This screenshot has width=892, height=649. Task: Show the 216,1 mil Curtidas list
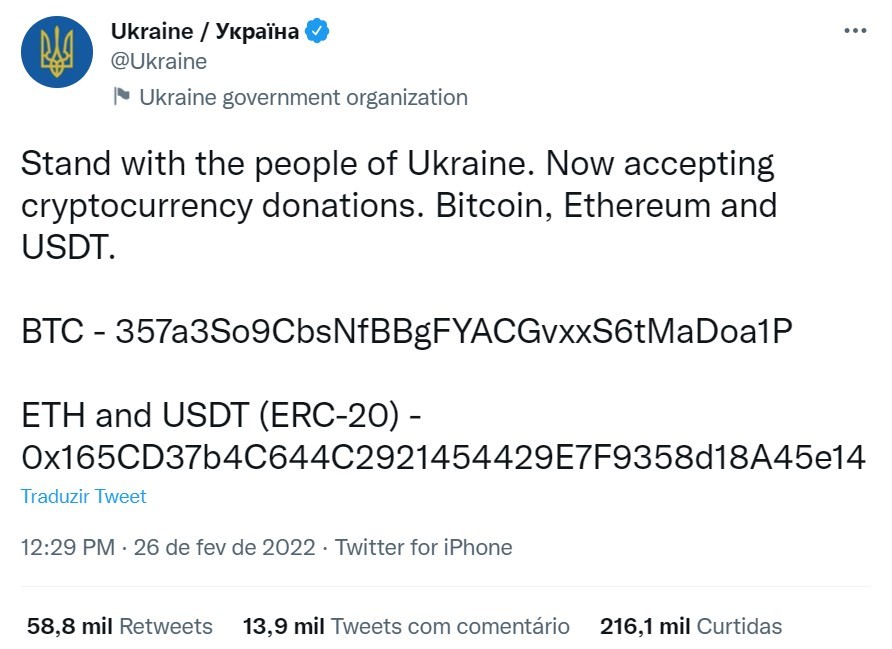point(691,626)
